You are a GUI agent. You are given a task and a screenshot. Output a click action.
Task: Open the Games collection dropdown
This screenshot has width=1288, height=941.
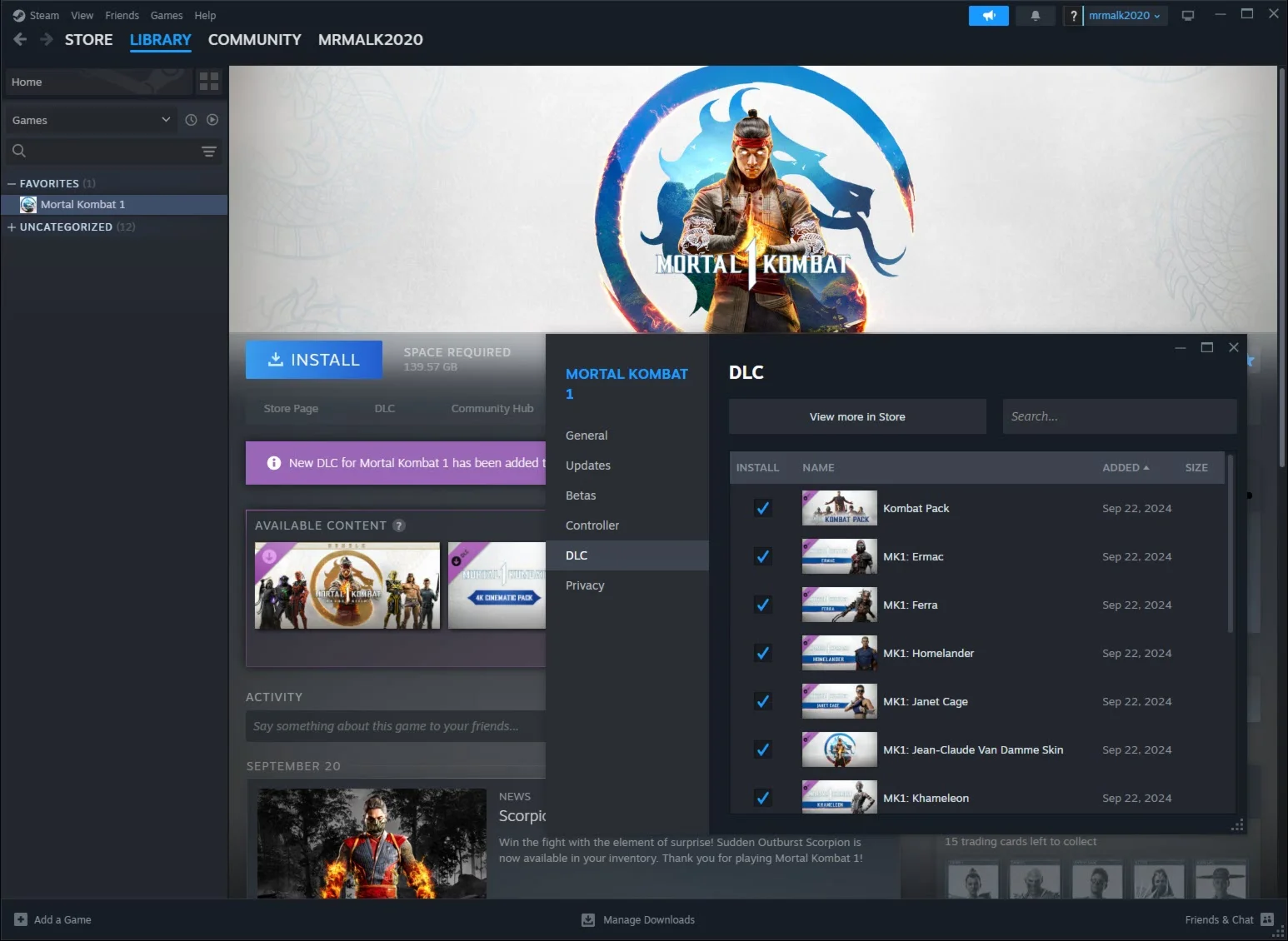click(x=90, y=119)
